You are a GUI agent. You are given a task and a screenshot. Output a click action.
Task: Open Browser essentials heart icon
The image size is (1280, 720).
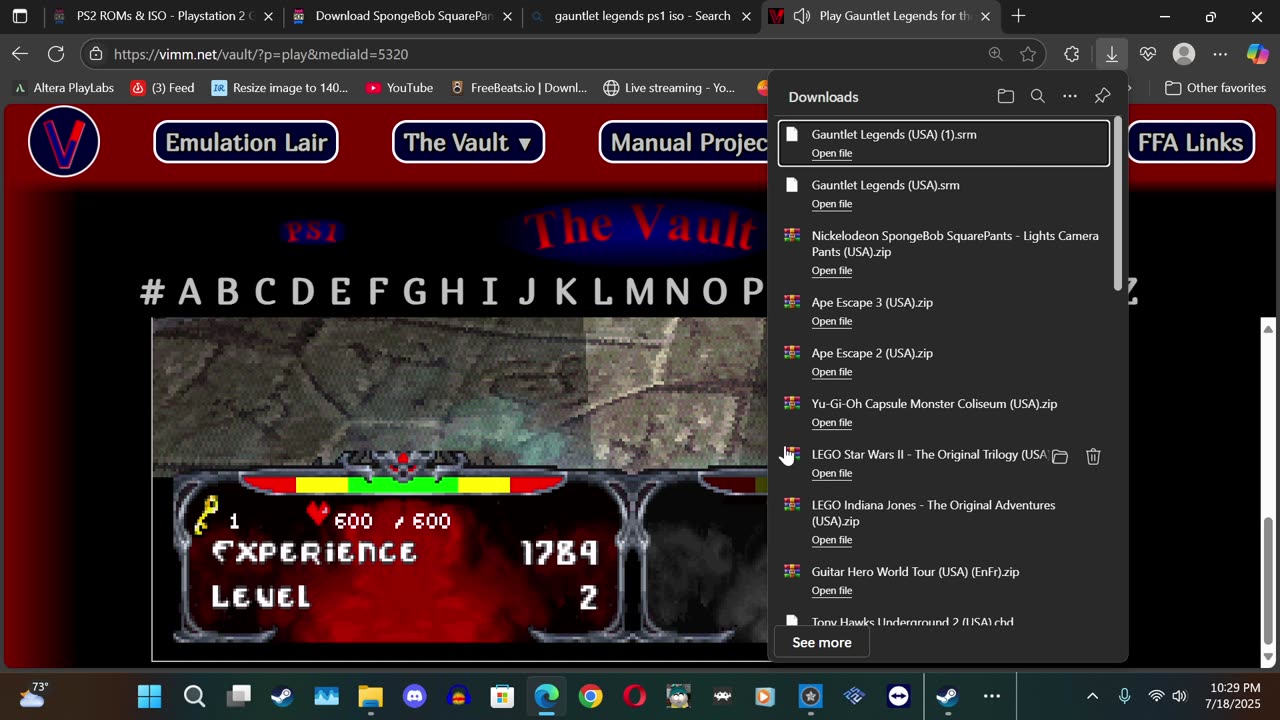(x=1147, y=54)
